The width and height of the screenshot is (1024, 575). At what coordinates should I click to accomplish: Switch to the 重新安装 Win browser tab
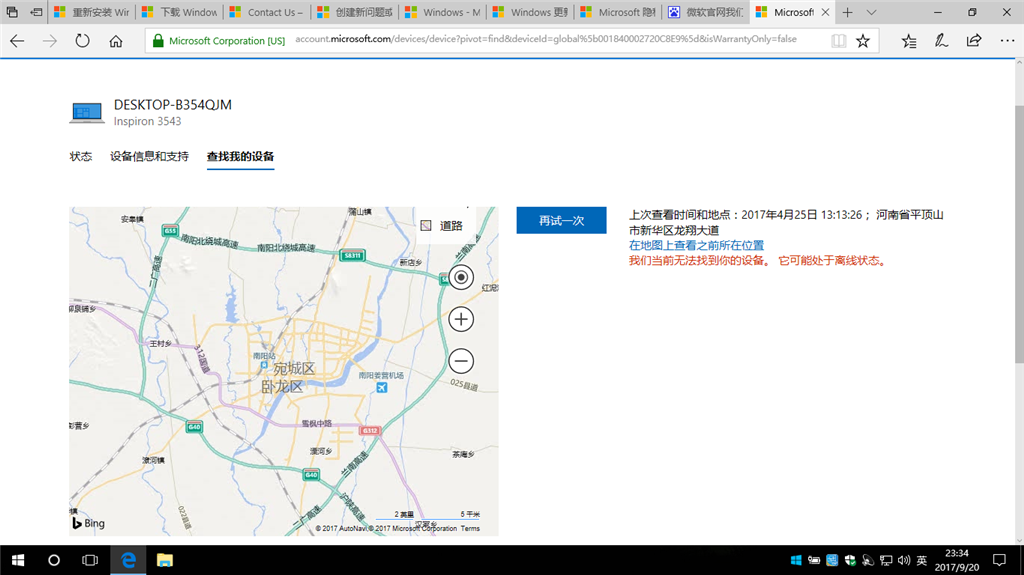(x=91, y=12)
